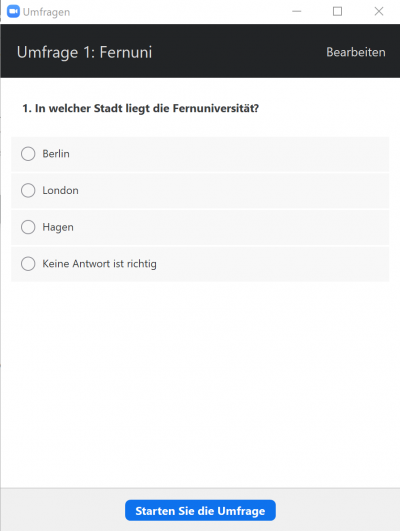Click the 'London' answer label text
This screenshot has height=531, width=400.
(x=60, y=190)
